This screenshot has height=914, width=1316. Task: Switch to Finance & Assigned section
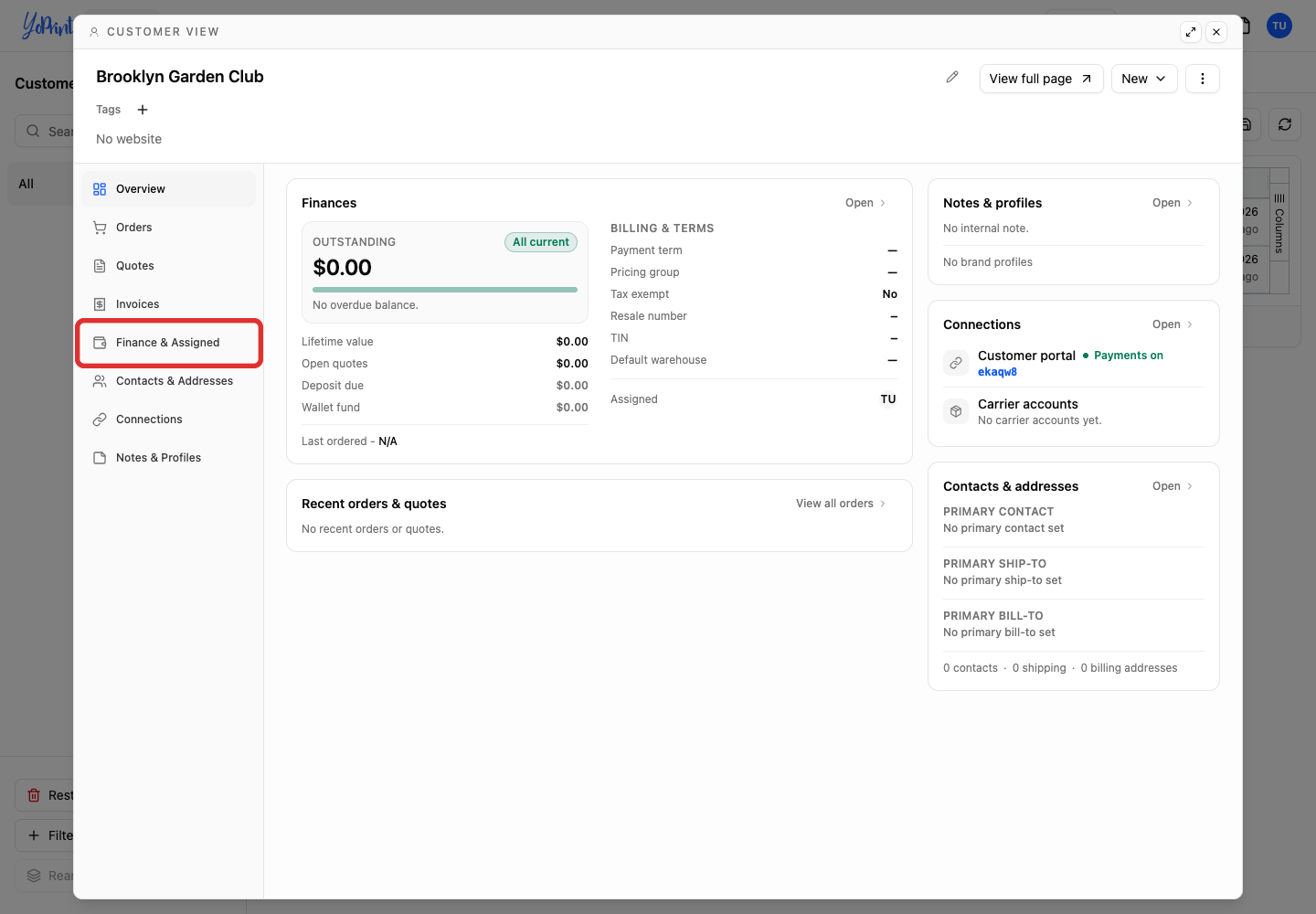(169, 343)
